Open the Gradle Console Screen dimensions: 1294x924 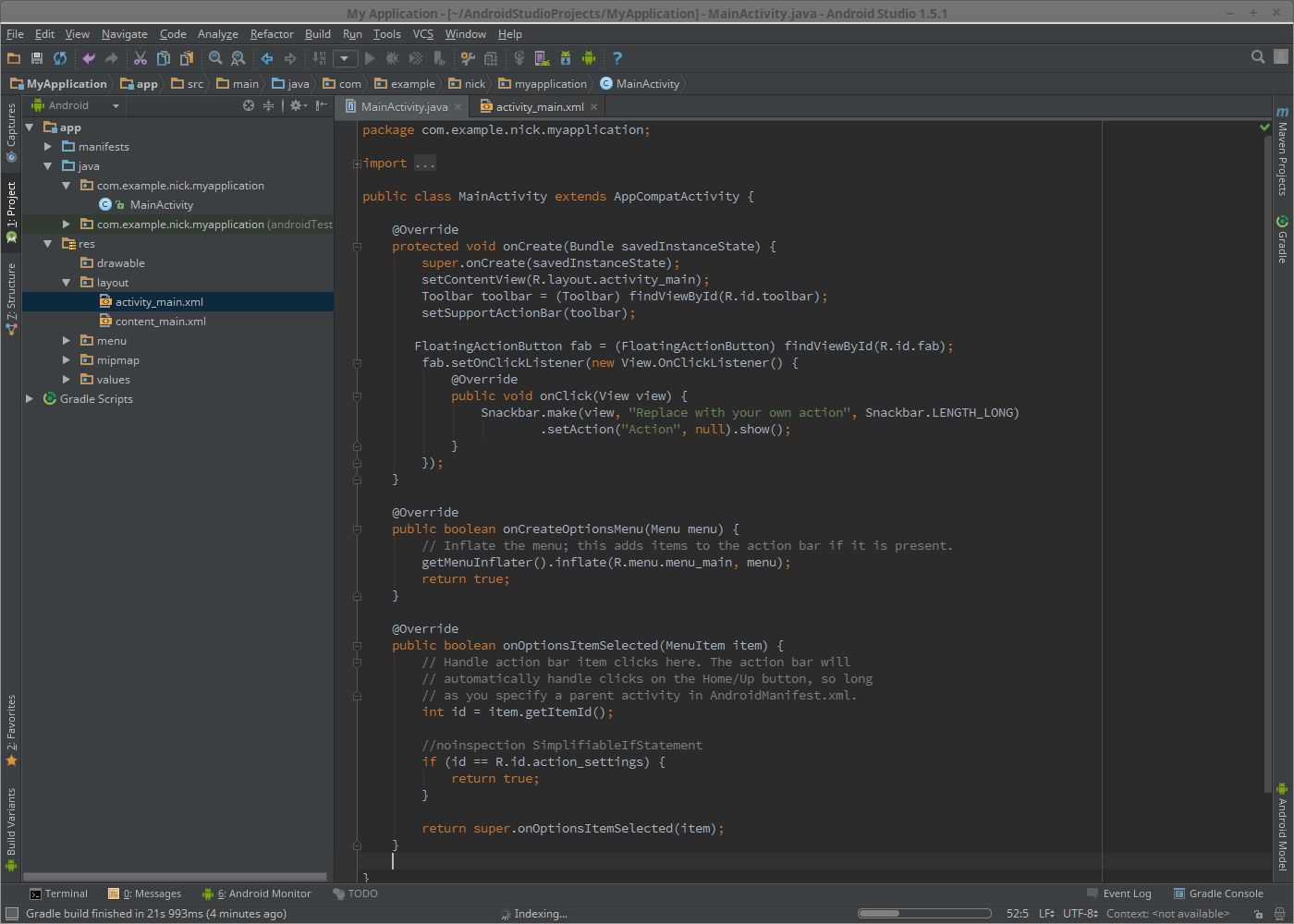coord(1218,894)
